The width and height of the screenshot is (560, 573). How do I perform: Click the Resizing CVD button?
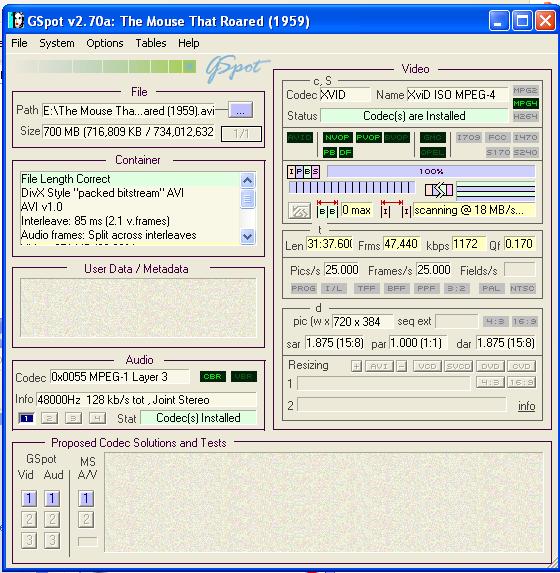coord(522,366)
